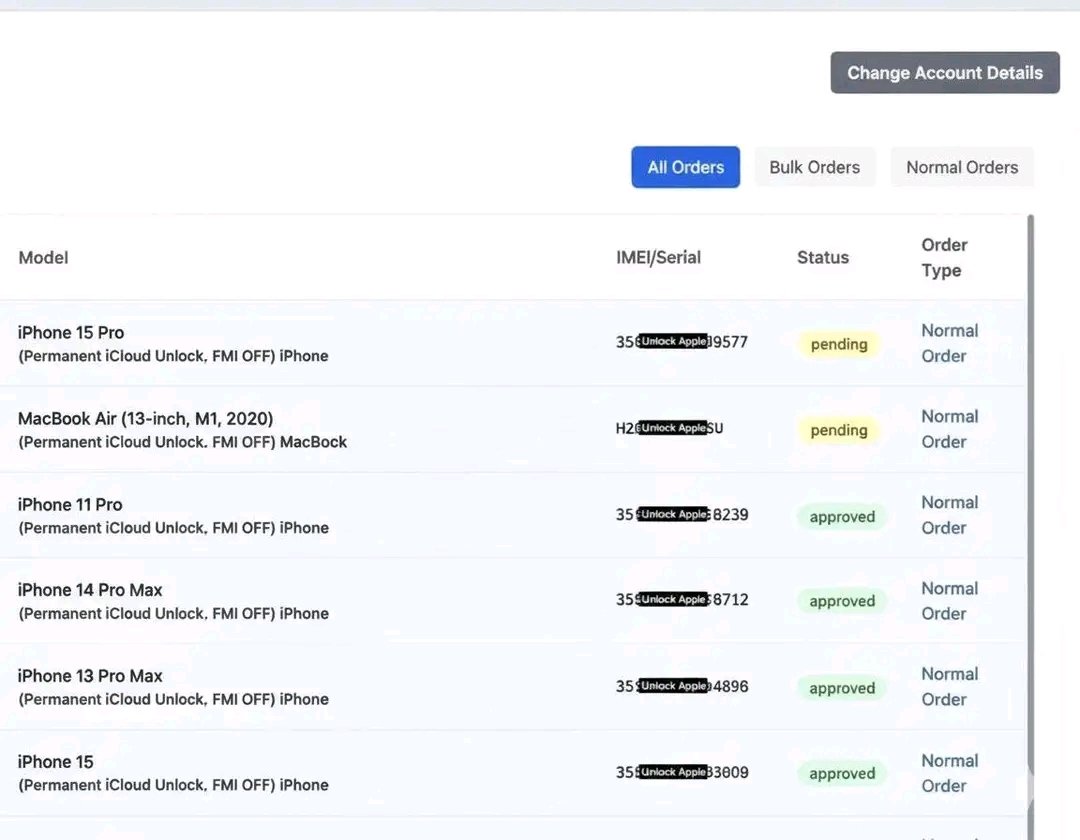This screenshot has width=1080, height=840.
Task: Click the serial number ending in SU
Action: pyautogui.click(x=669, y=428)
